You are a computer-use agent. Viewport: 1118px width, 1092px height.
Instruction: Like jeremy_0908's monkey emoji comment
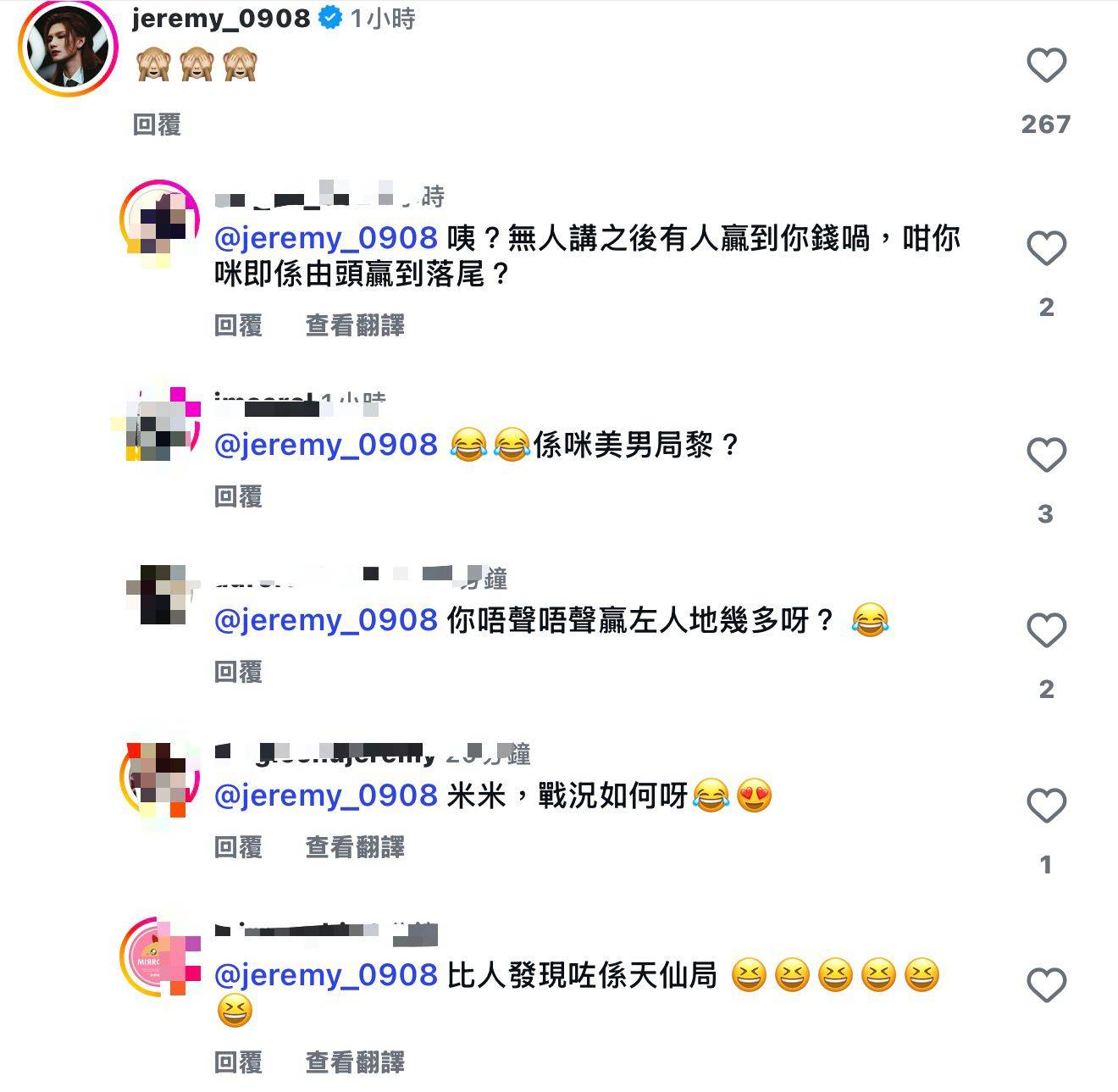pos(1046,65)
